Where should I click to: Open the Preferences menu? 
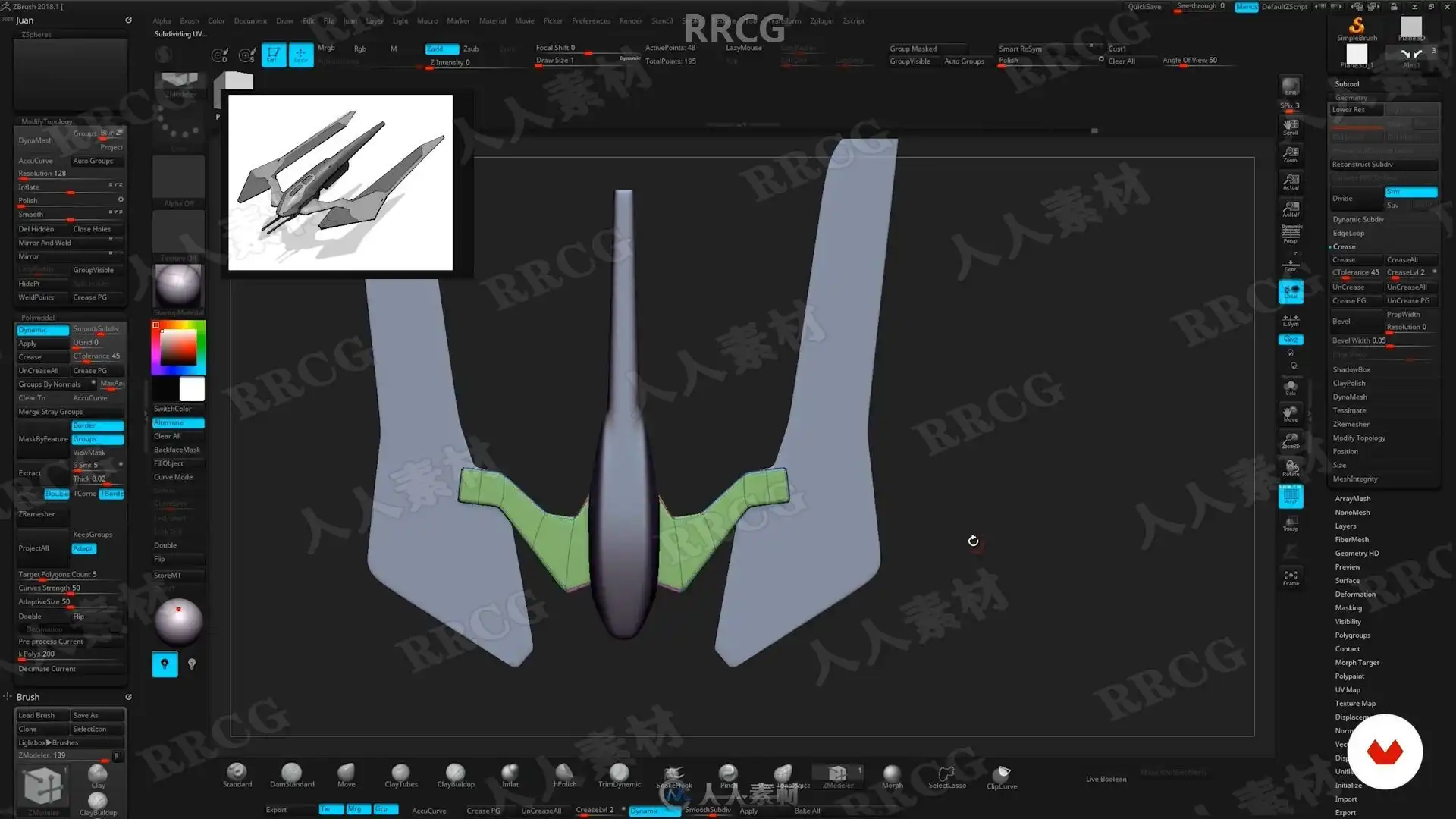click(591, 21)
